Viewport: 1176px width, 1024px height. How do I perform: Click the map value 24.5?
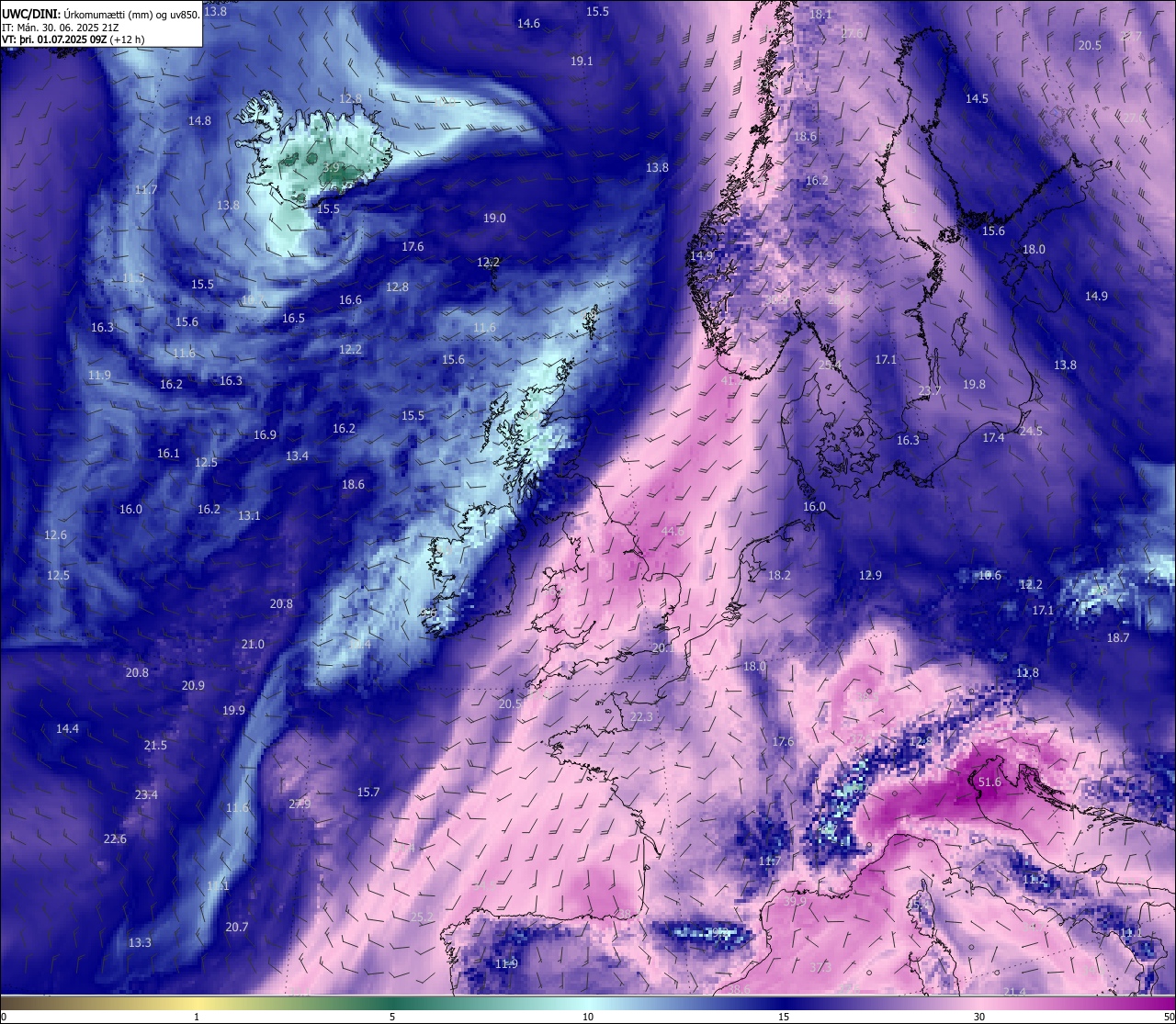coord(1031,432)
